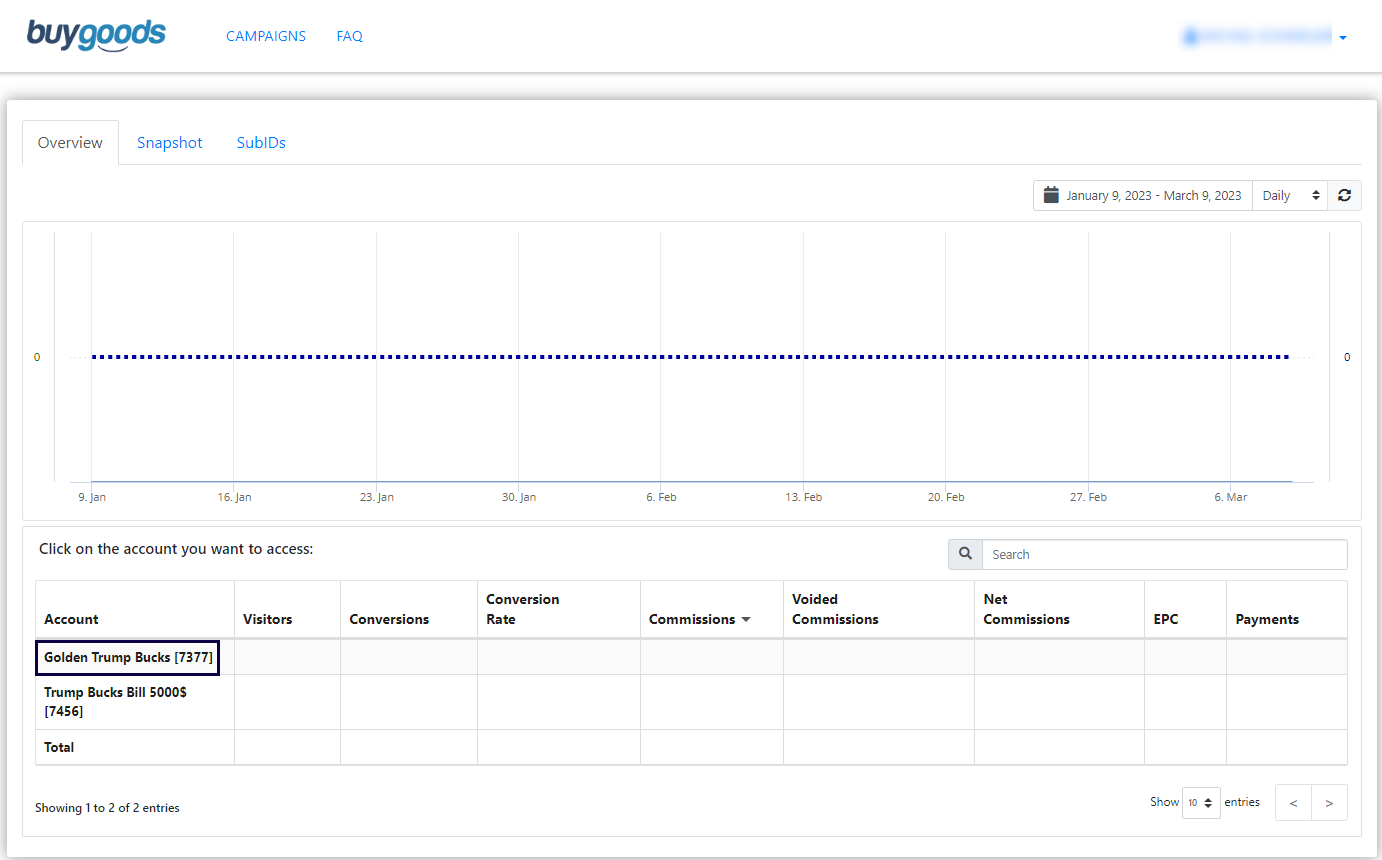Click the calendar icon in date range

(1051, 196)
